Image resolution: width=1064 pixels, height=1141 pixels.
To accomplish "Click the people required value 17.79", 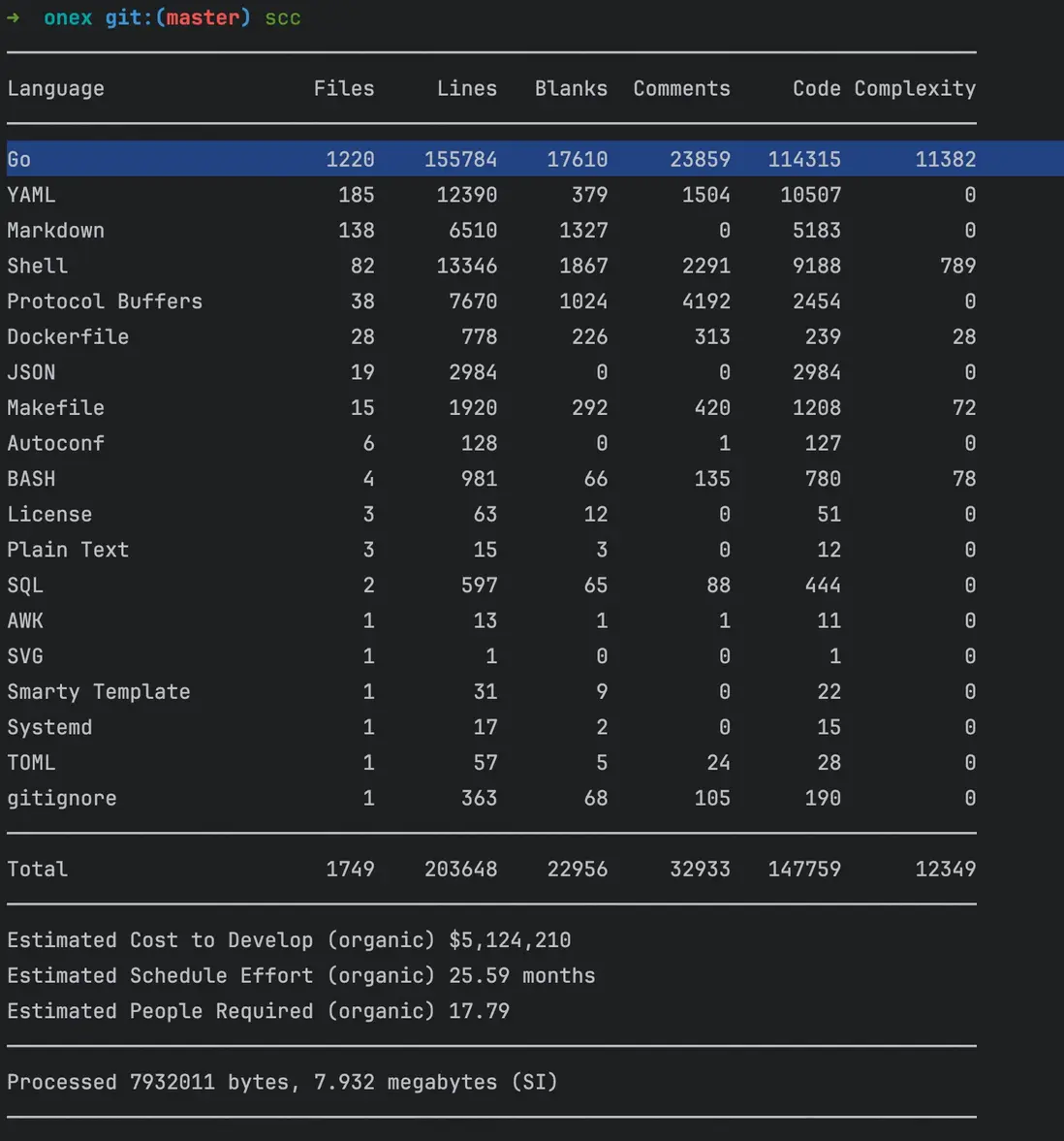I will tap(479, 1011).
